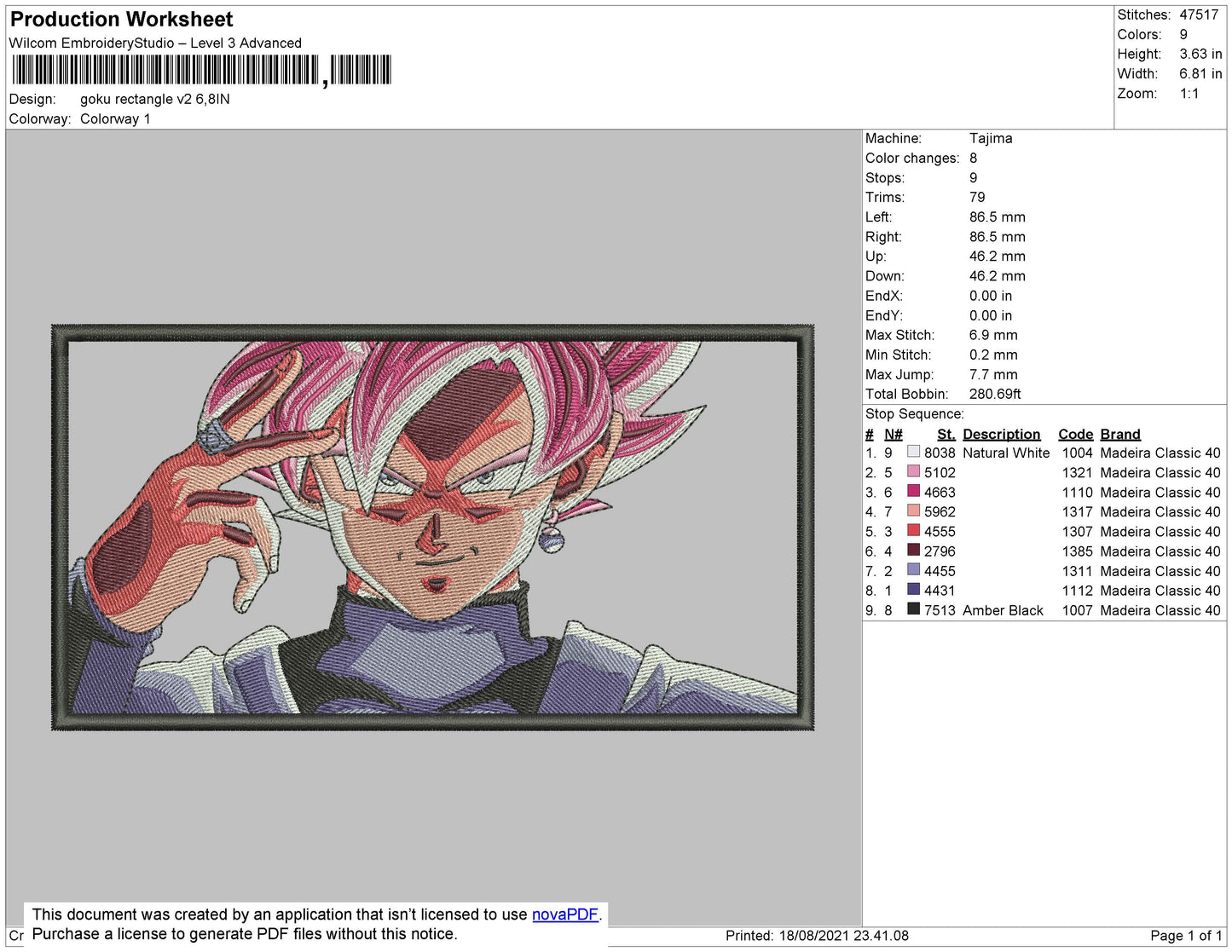Click the lavender 4455 thread swatch
Viewport: 1232px width, 952px height.
coord(913,570)
